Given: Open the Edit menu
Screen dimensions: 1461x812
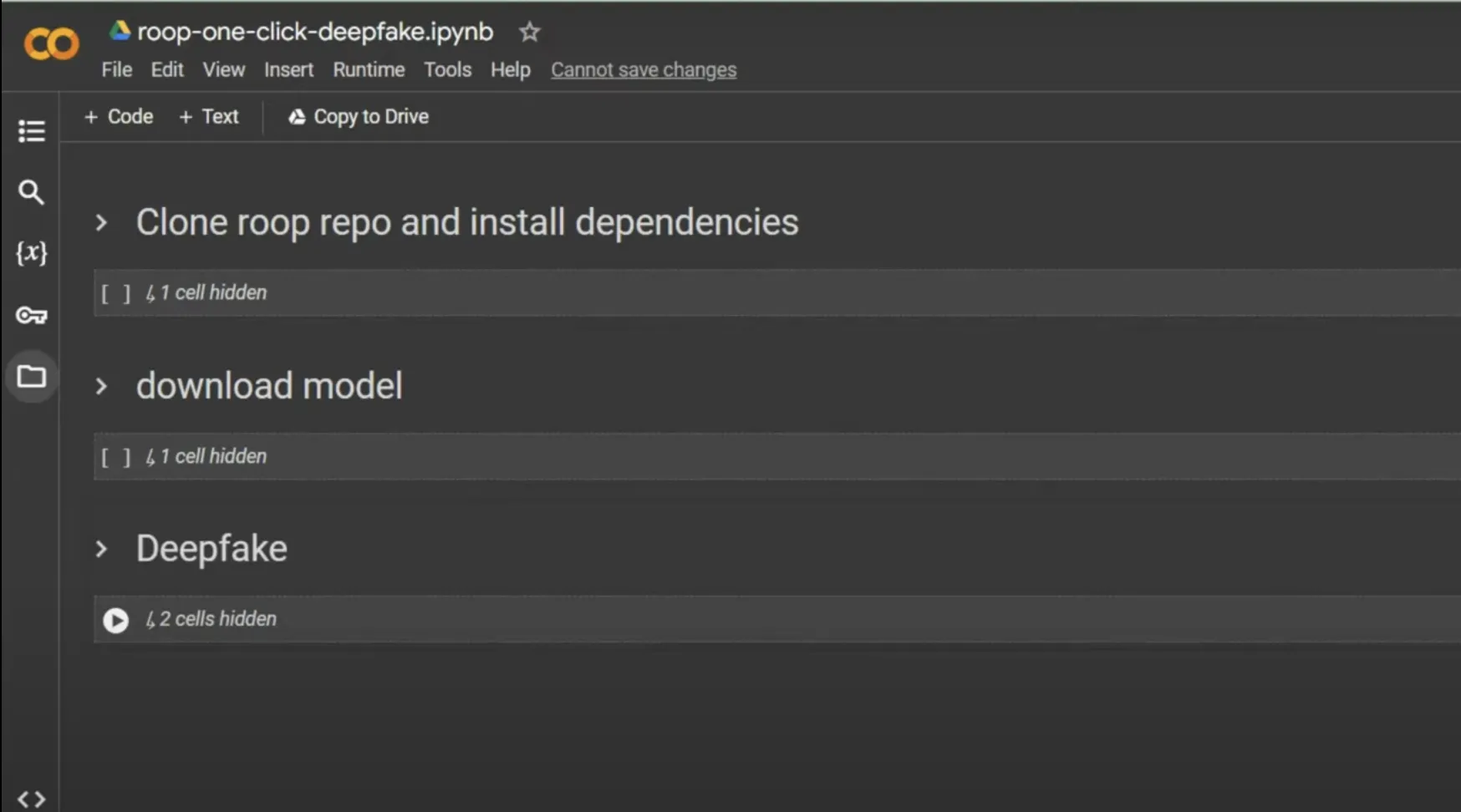Looking at the screenshot, I should pyautogui.click(x=167, y=69).
